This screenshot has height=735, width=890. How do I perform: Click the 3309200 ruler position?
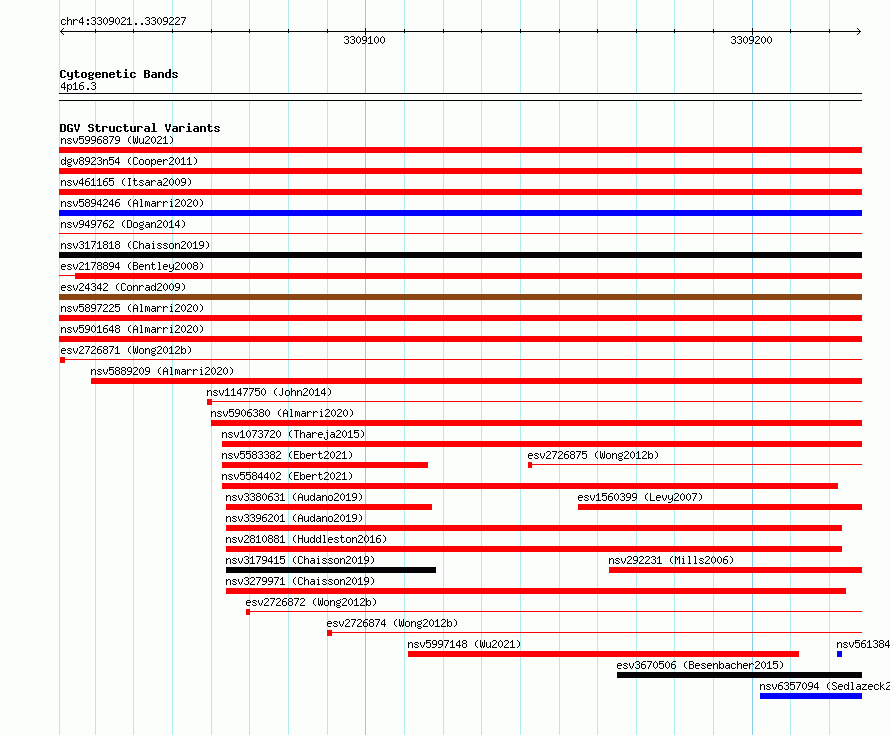coord(752,40)
